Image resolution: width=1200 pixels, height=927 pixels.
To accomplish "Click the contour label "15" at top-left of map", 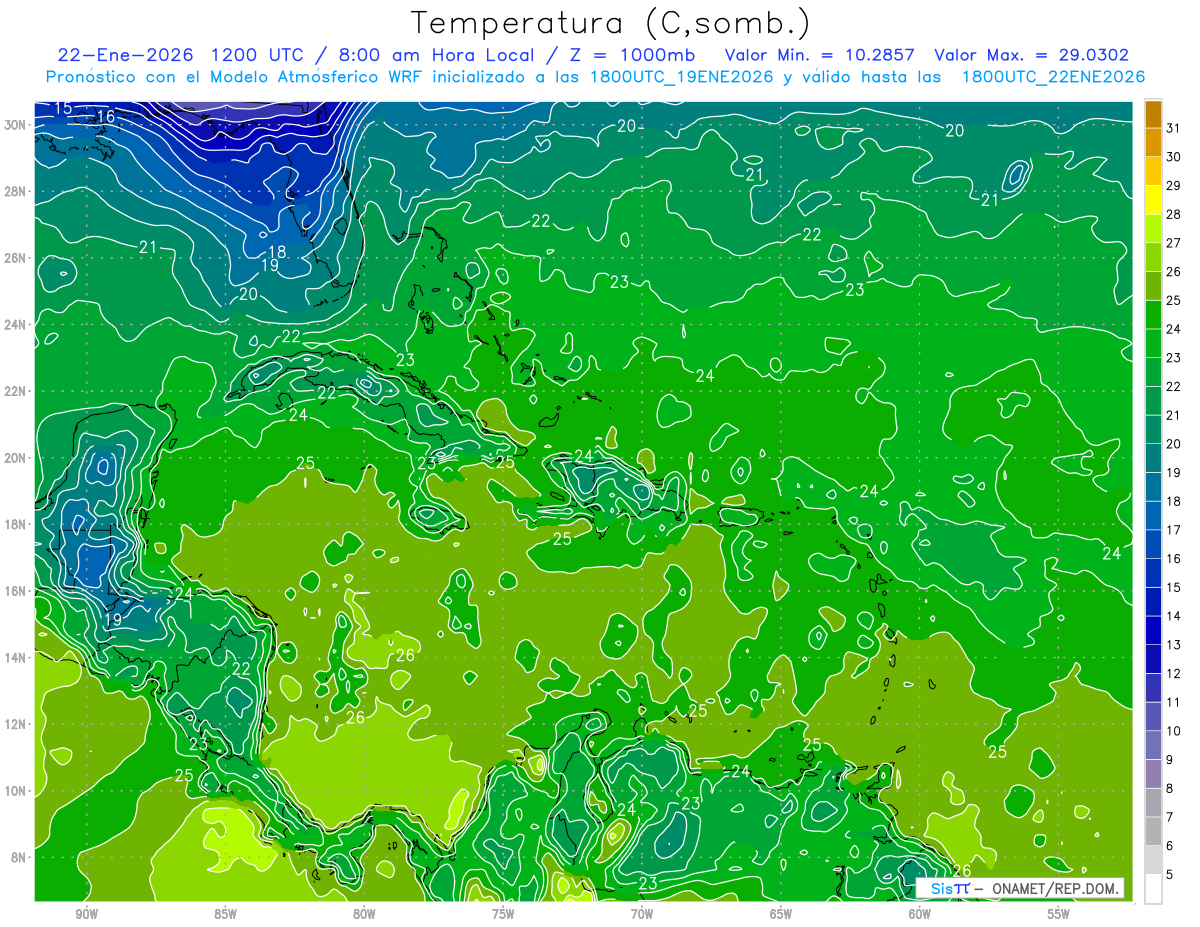I will click(x=63, y=108).
